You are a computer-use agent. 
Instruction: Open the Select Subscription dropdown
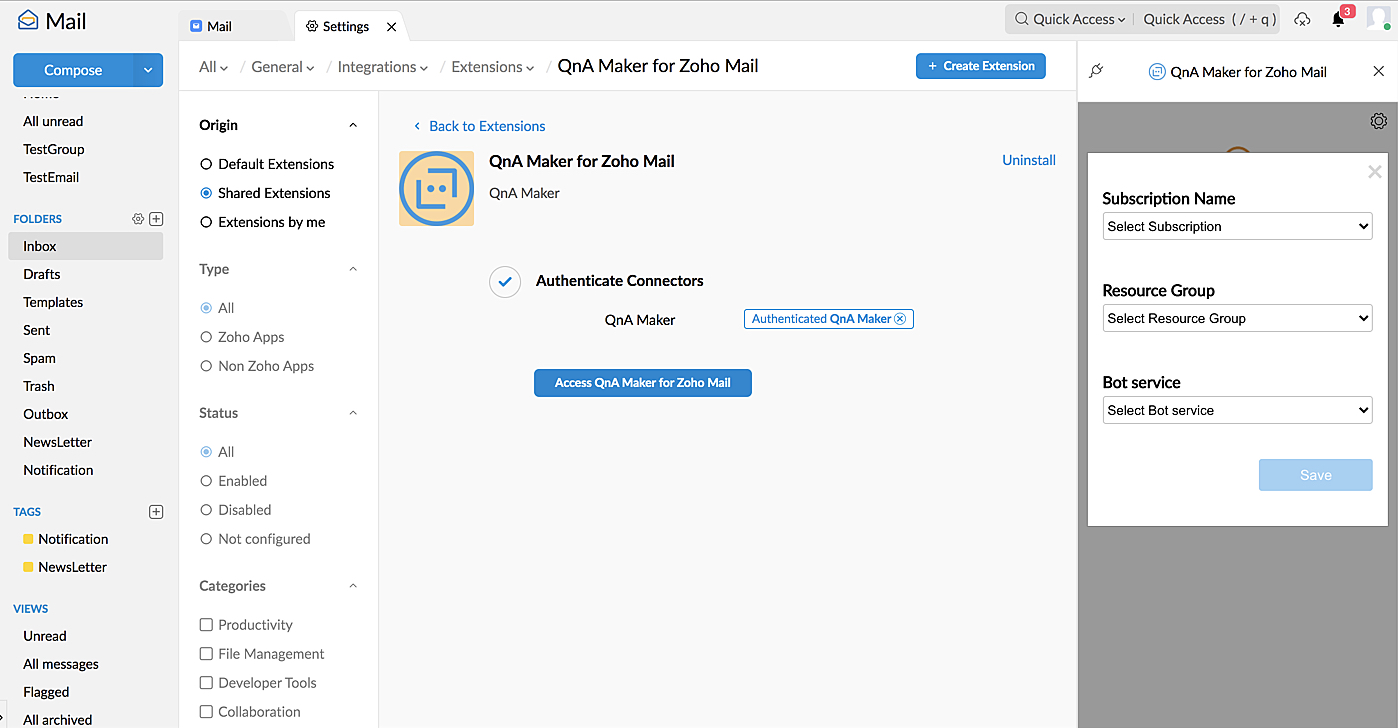[1237, 226]
